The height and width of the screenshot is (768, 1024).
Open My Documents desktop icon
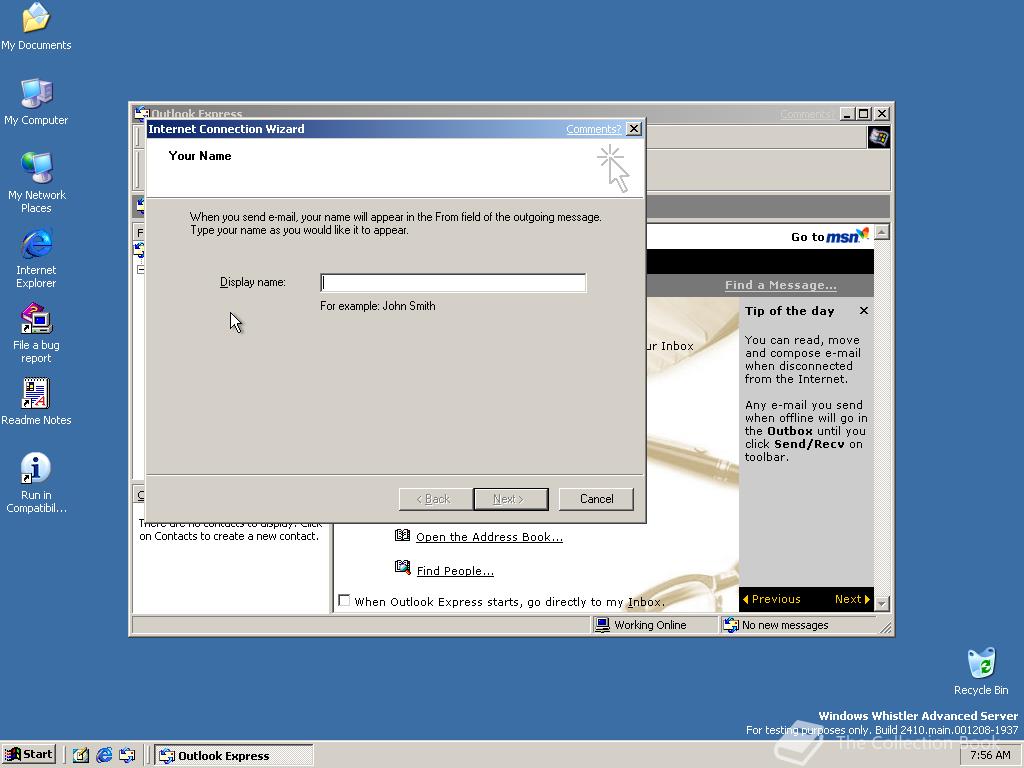(36, 26)
